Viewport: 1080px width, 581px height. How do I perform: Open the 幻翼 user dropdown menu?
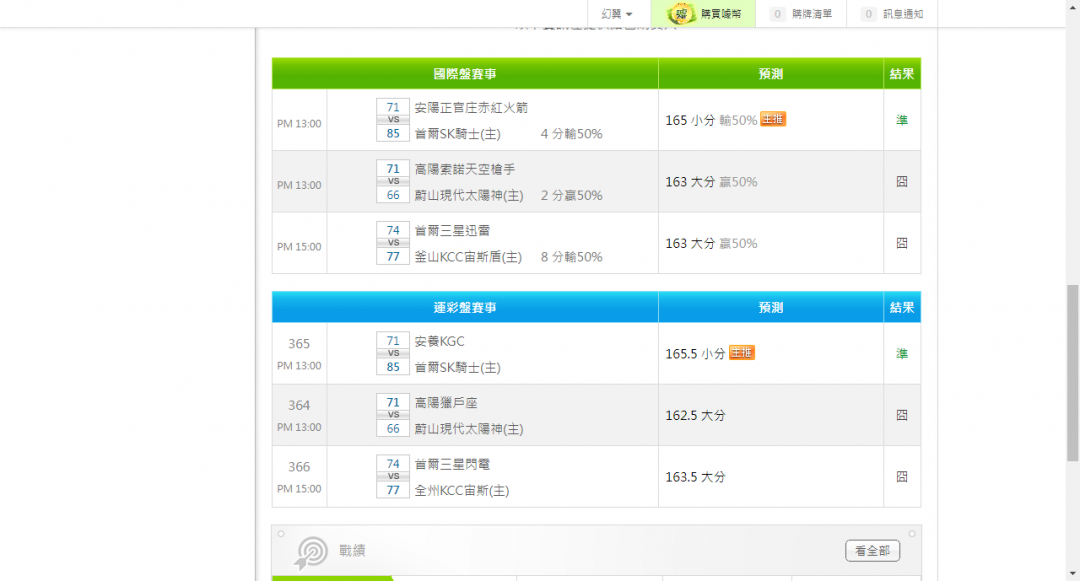pos(616,14)
